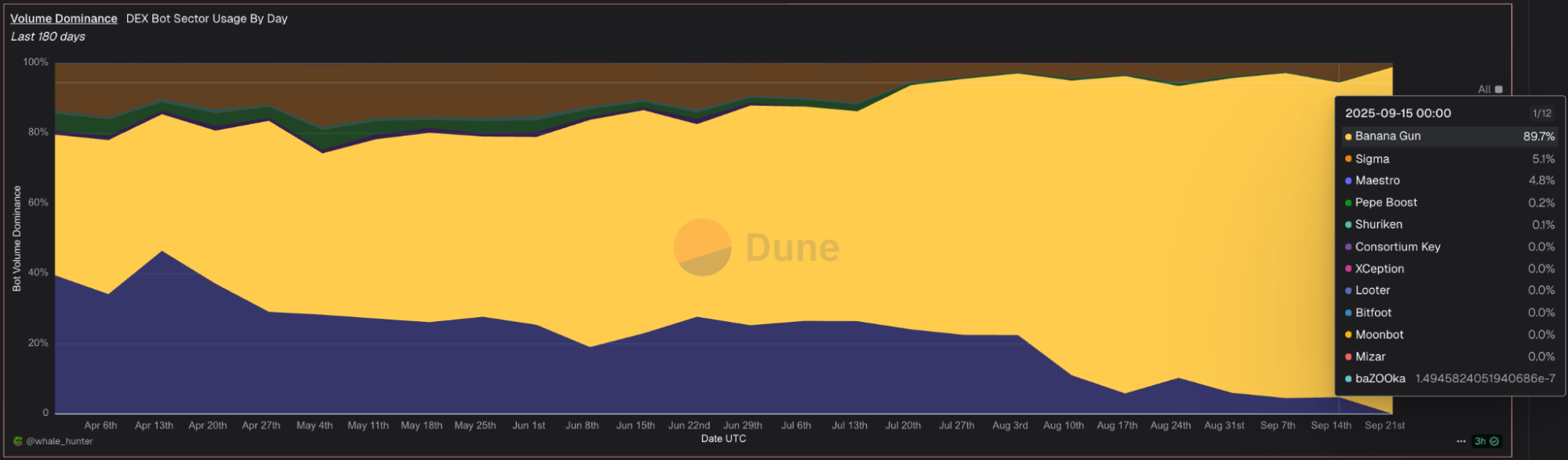Click the 89.7% Banana Gun value

point(1539,136)
